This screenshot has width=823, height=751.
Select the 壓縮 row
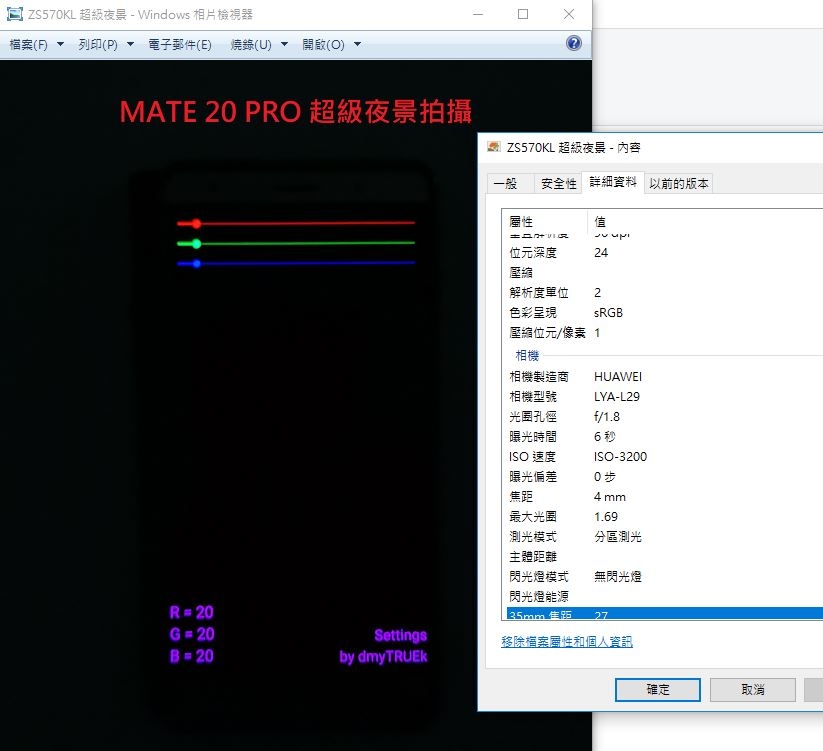click(x=664, y=272)
